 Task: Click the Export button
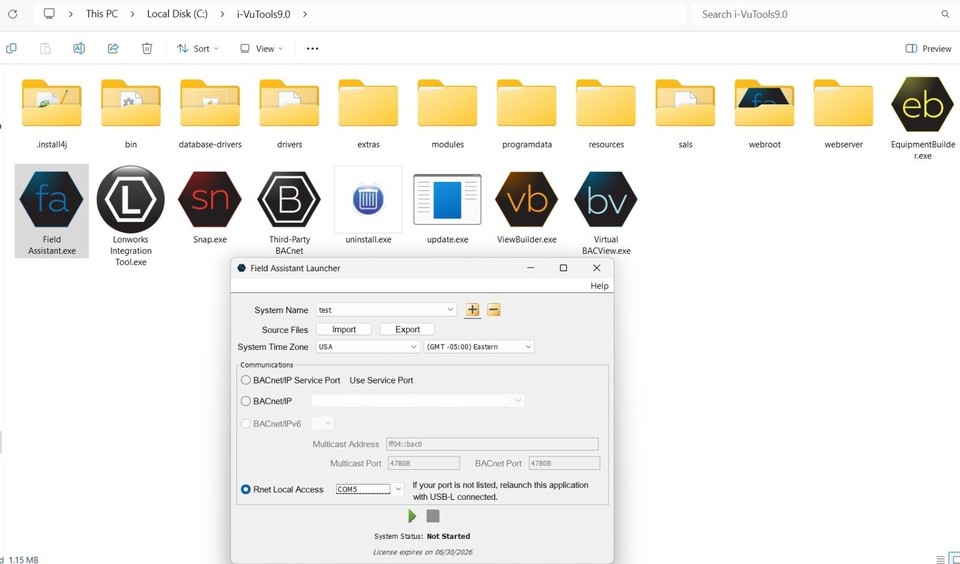click(x=407, y=329)
